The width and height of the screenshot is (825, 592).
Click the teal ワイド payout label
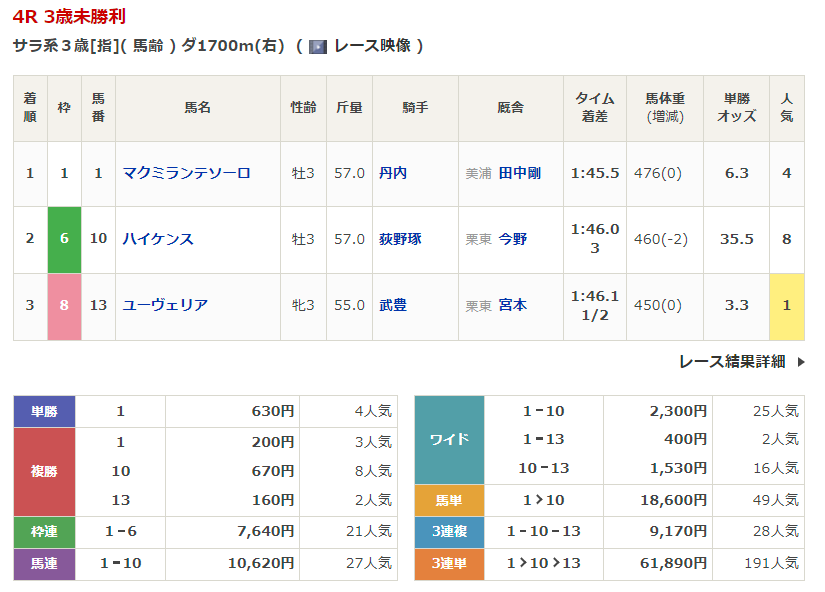pos(449,440)
